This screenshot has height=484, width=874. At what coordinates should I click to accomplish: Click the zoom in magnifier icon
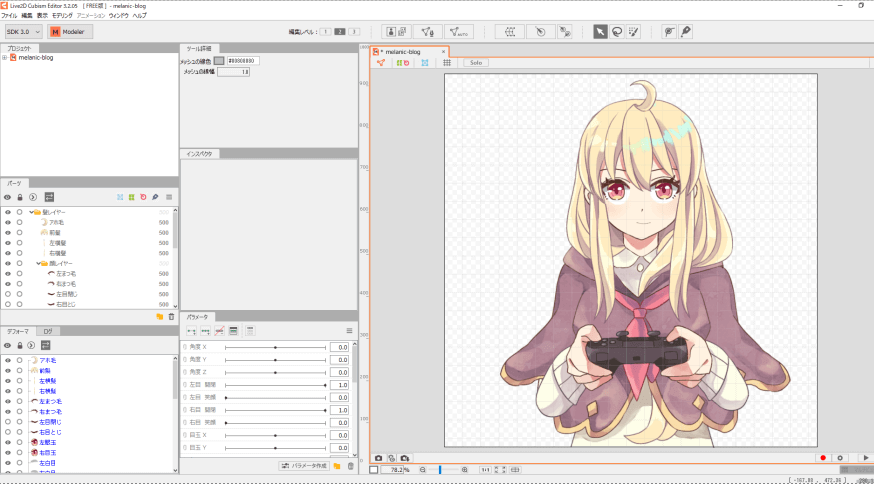[x=465, y=470]
